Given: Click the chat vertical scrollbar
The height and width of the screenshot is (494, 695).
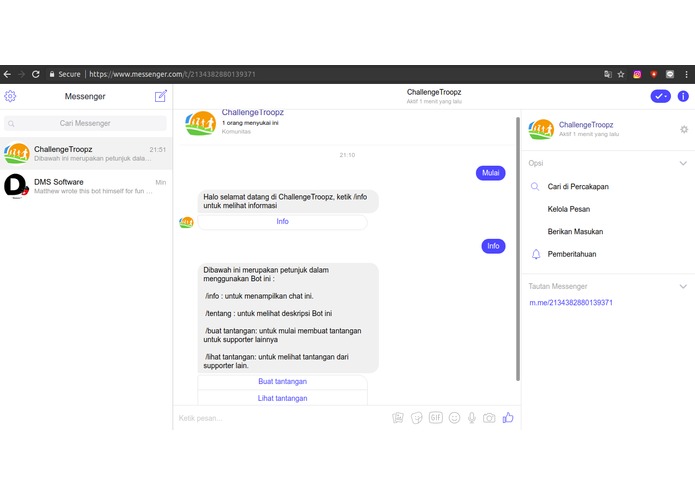Looking at the screenshot, I should pyautogui.click(x=518, y=248).
